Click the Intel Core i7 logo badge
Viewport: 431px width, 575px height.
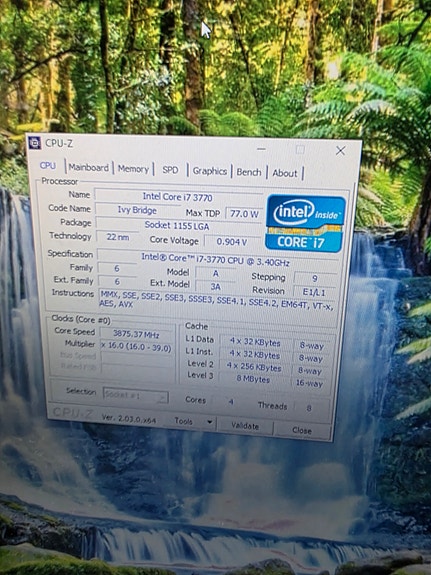[x=306, y=223]
